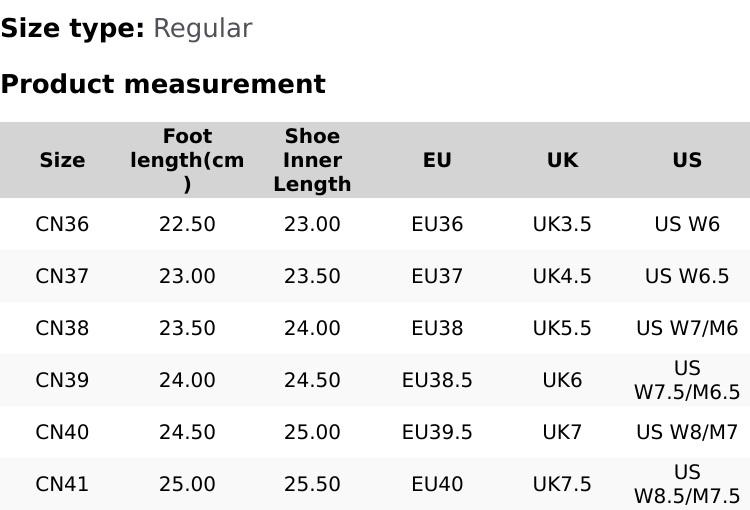The image size is (750, 510).
Task: Click the US column header
Action: 687,160
